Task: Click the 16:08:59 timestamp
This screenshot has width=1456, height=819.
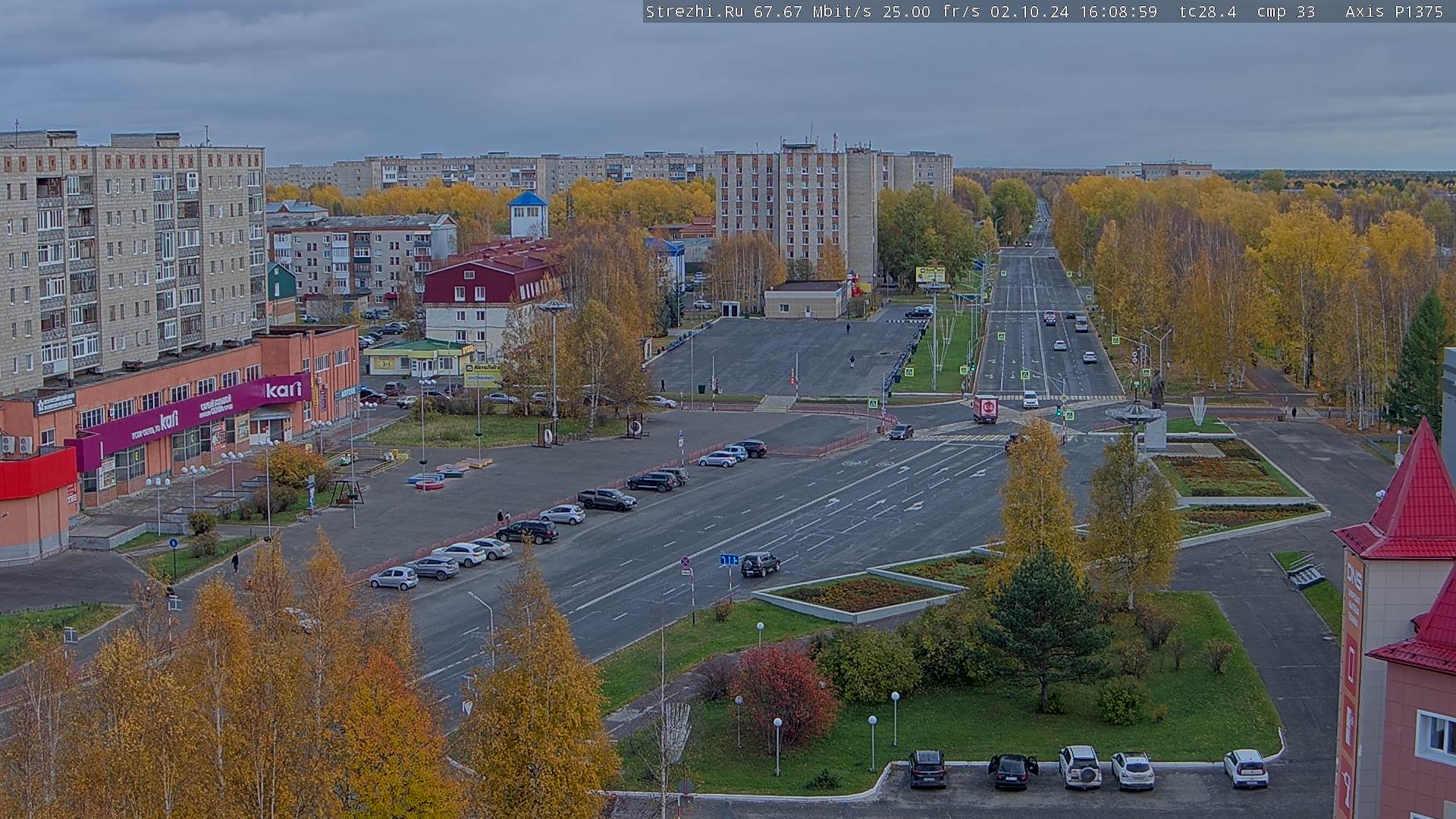Action: pos(1119,11)
